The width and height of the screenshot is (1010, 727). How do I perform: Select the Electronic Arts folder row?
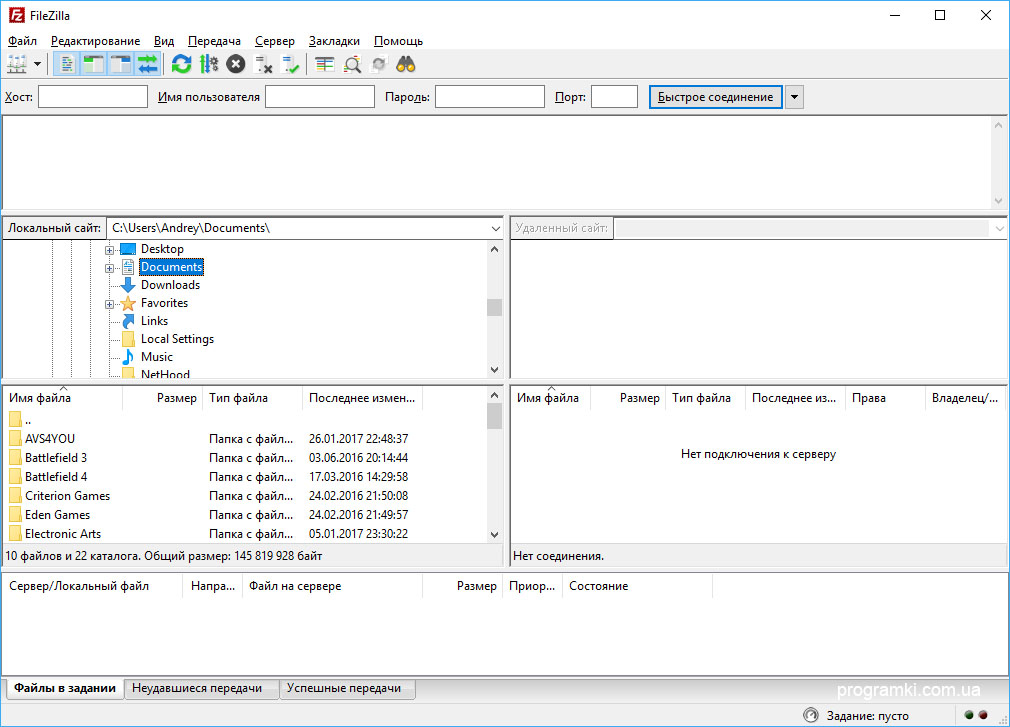(x=245, y=534)
